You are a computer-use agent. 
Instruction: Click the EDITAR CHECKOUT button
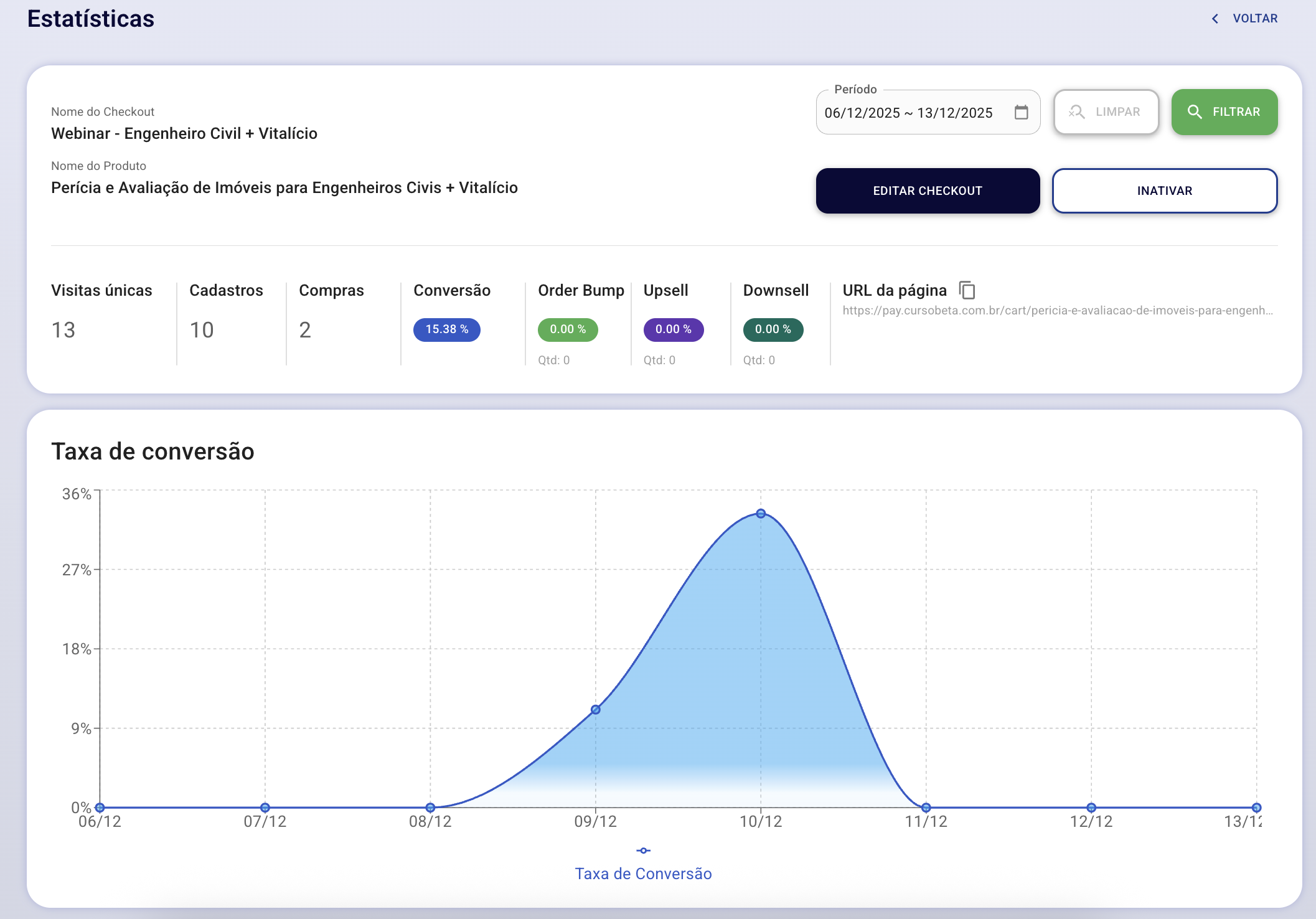[928, 191]
